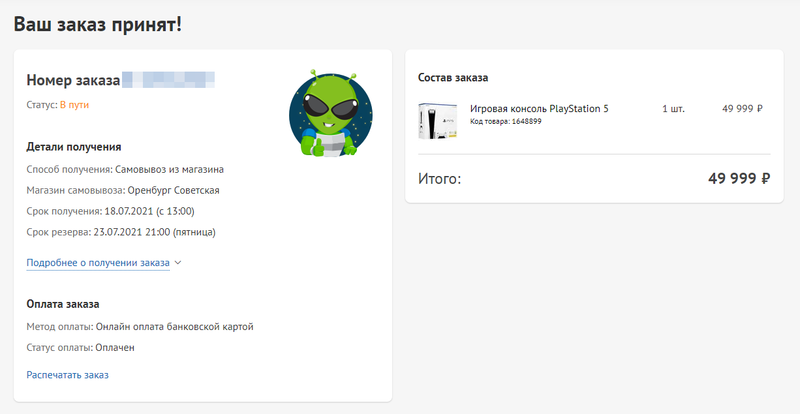Click the 1 шт. quantity label

(673, 108)
